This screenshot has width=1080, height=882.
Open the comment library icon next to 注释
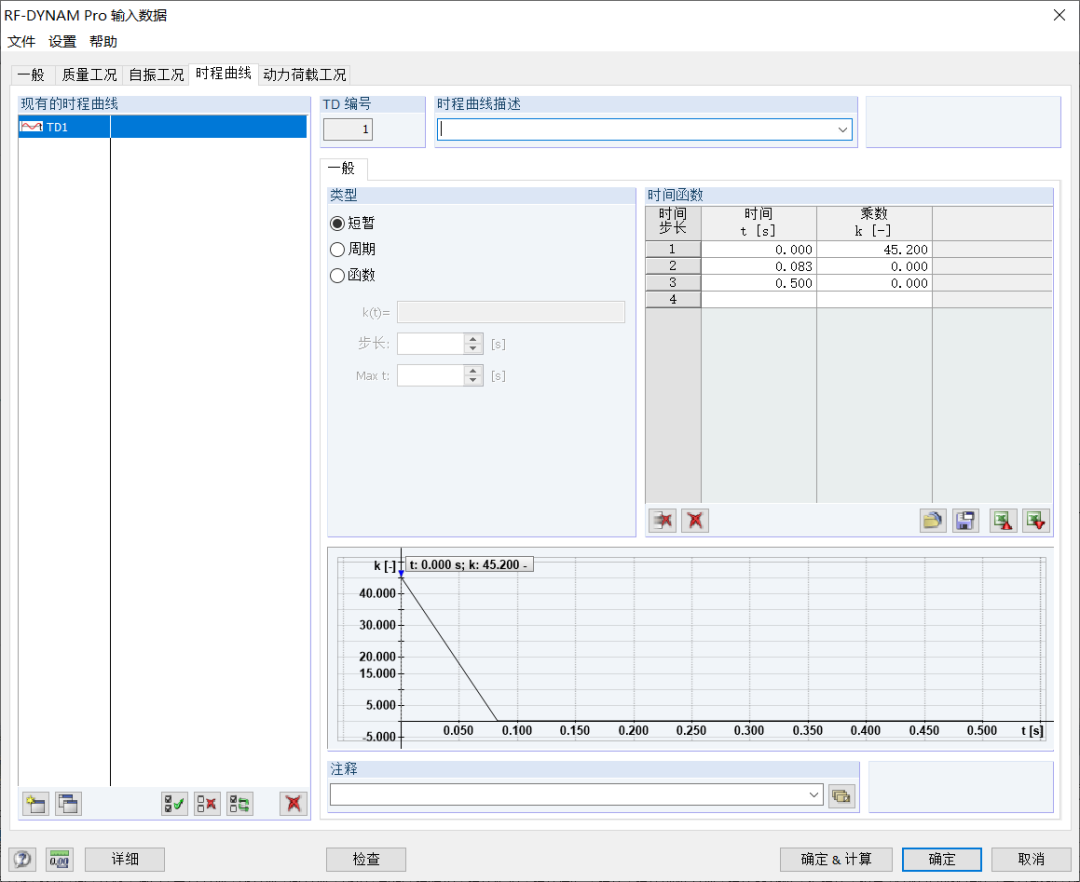(x=842, y=796)
